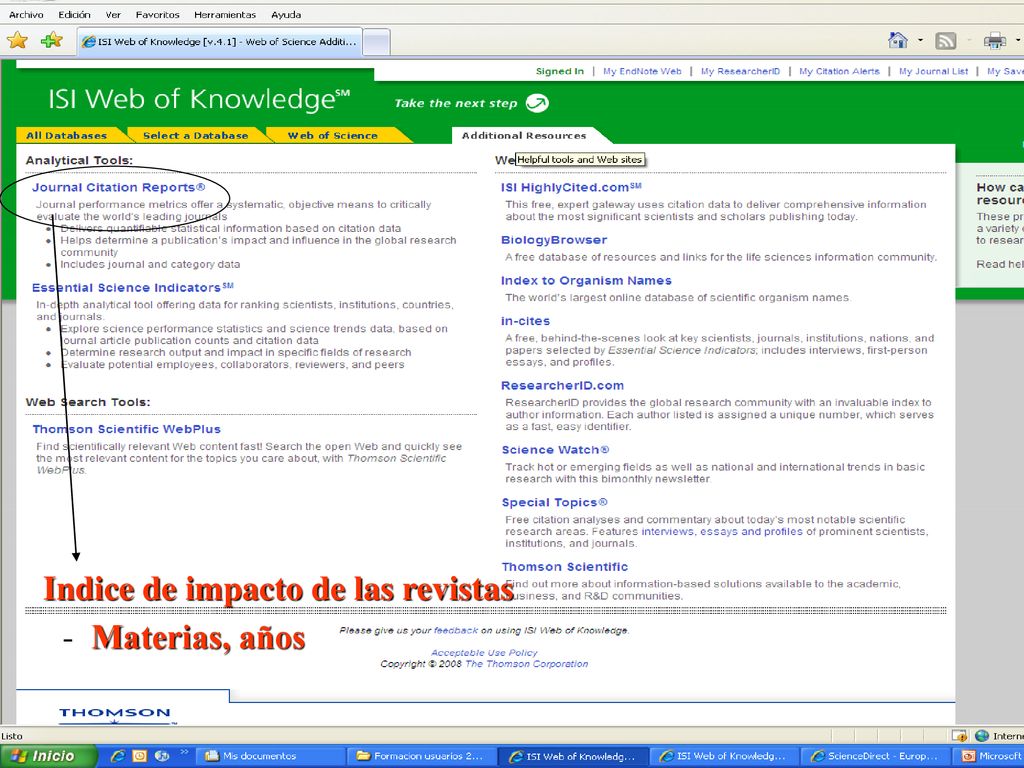Open the Archivo menu
1024x768 pixels.
coord(26,14)
